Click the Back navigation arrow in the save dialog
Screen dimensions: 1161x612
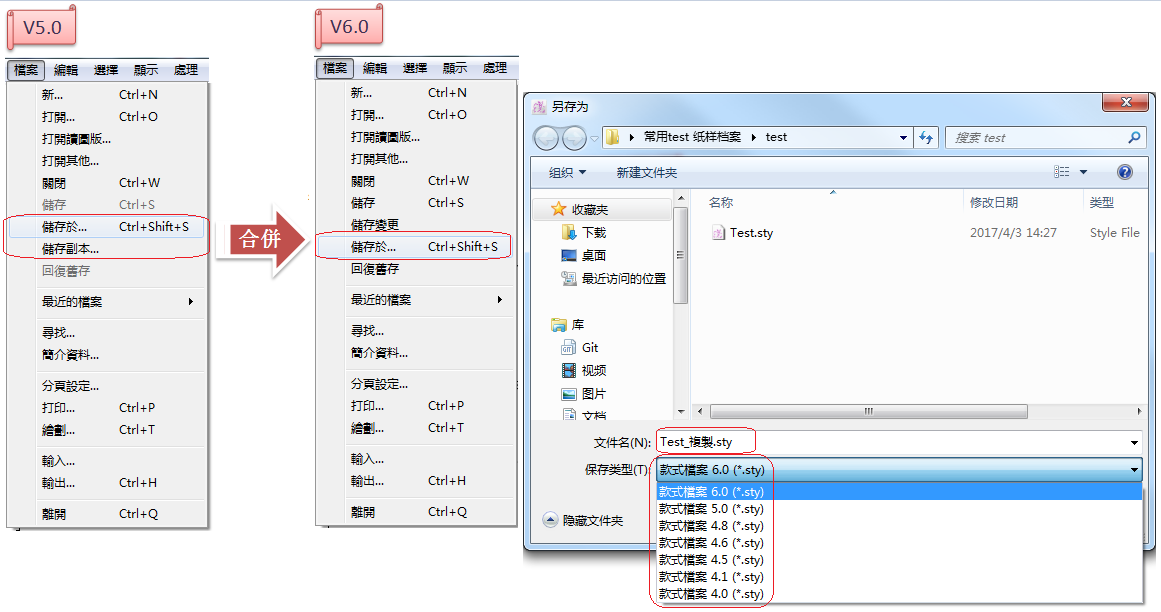pos(547,138)
